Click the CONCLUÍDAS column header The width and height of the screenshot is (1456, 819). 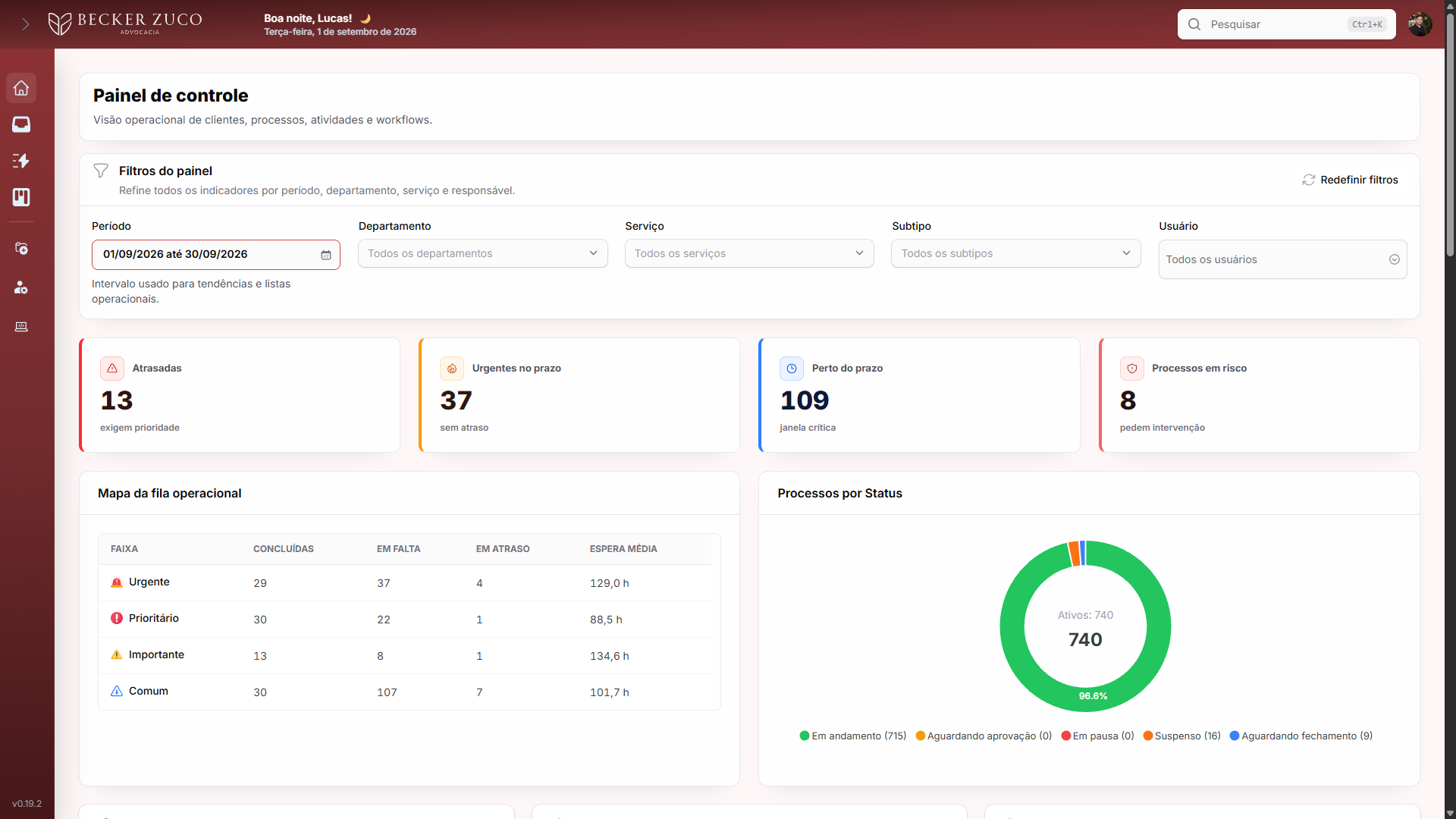click(284, 549)
